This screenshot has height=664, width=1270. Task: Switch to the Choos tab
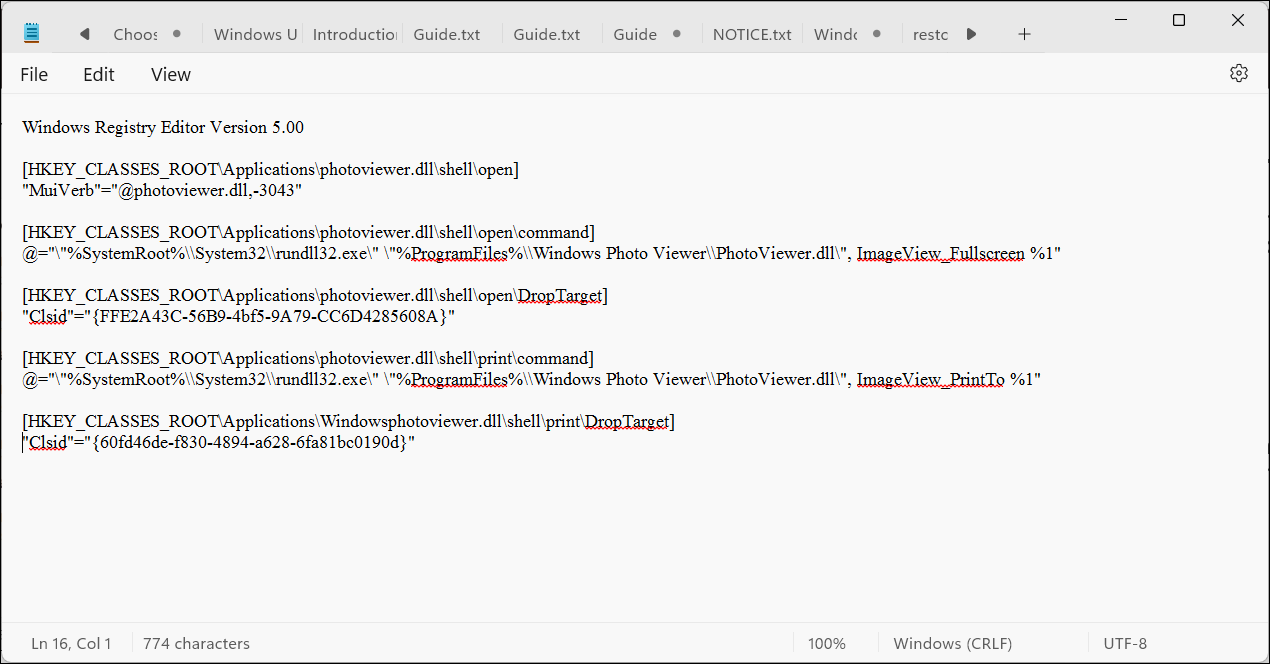(136, 34)
